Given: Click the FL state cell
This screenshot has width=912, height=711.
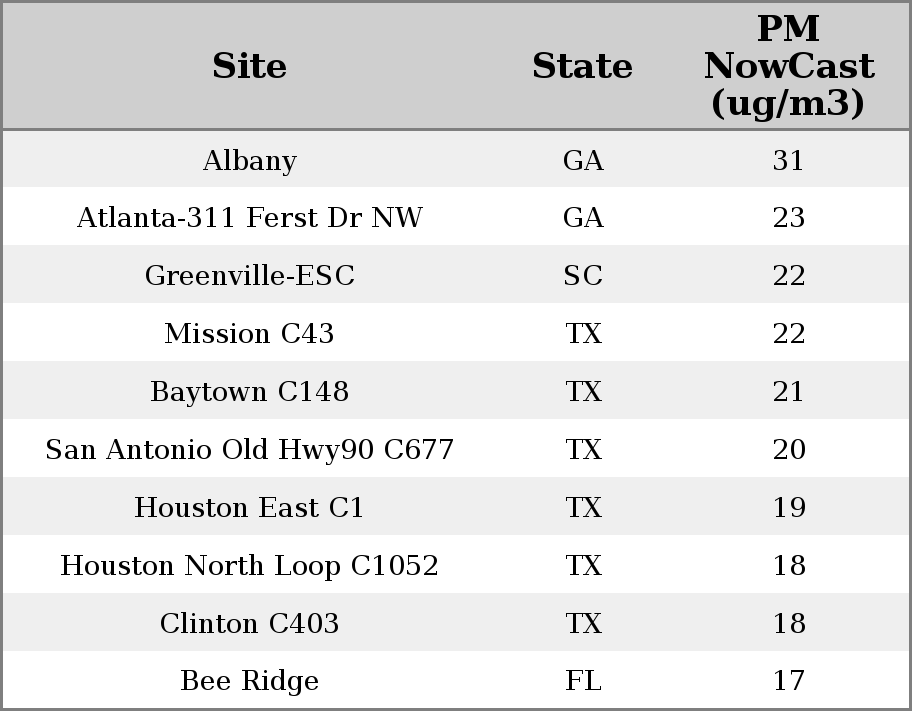Looking at the screenshot, I should [x=583, y=681].
